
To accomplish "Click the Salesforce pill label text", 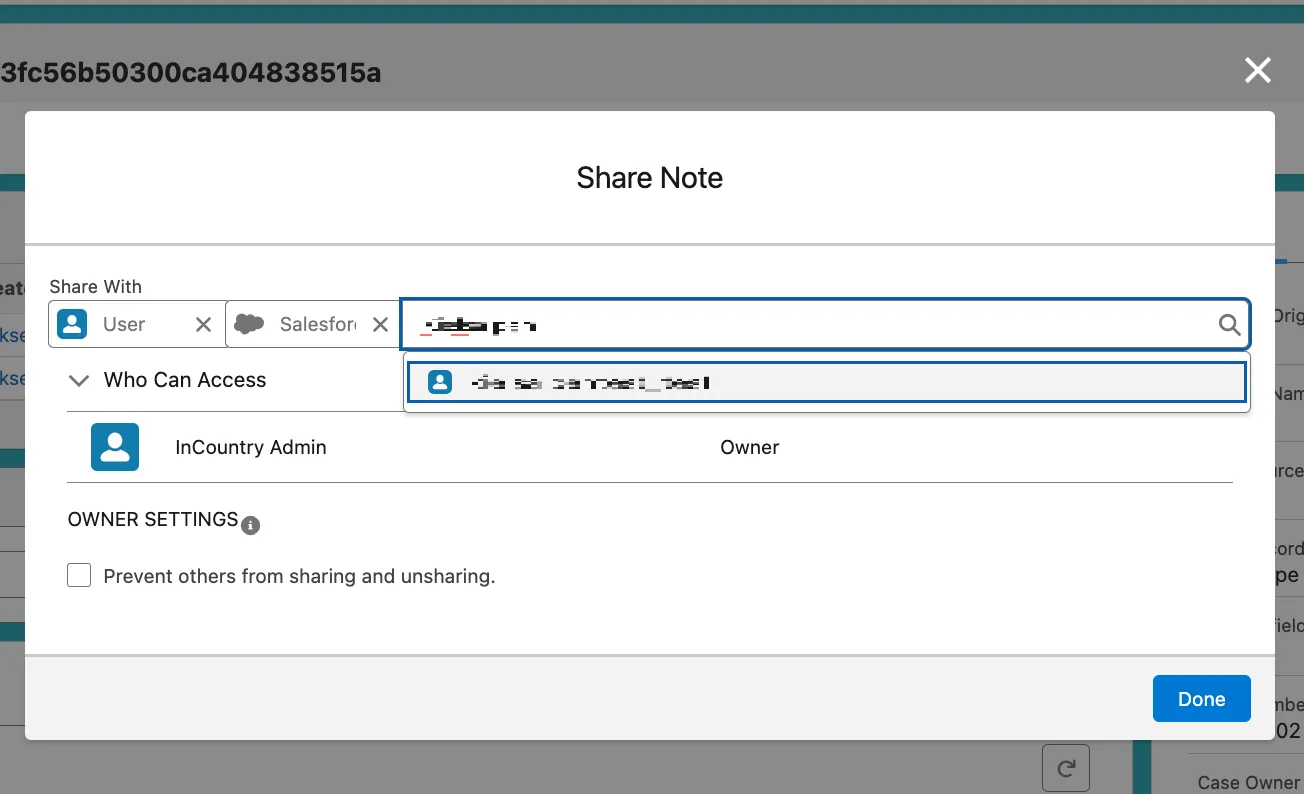I will pos(317,324).
